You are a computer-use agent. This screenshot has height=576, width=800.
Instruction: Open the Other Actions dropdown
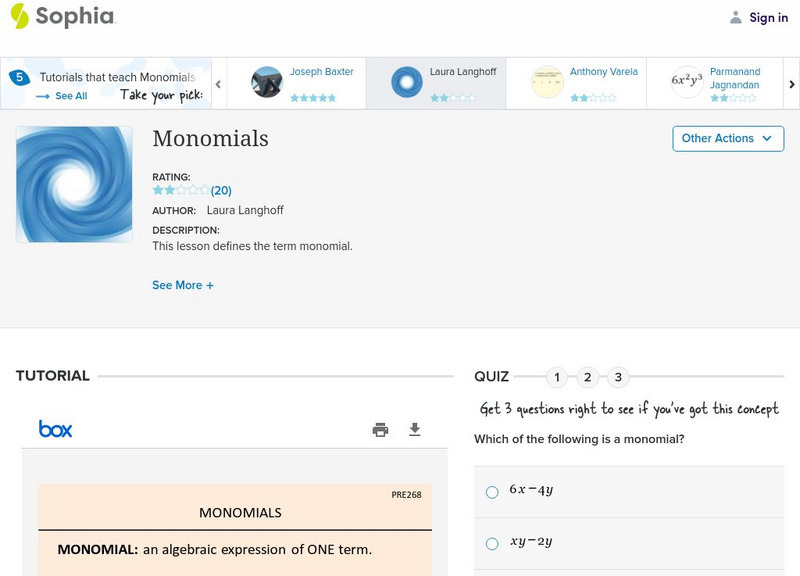[727, 139]
